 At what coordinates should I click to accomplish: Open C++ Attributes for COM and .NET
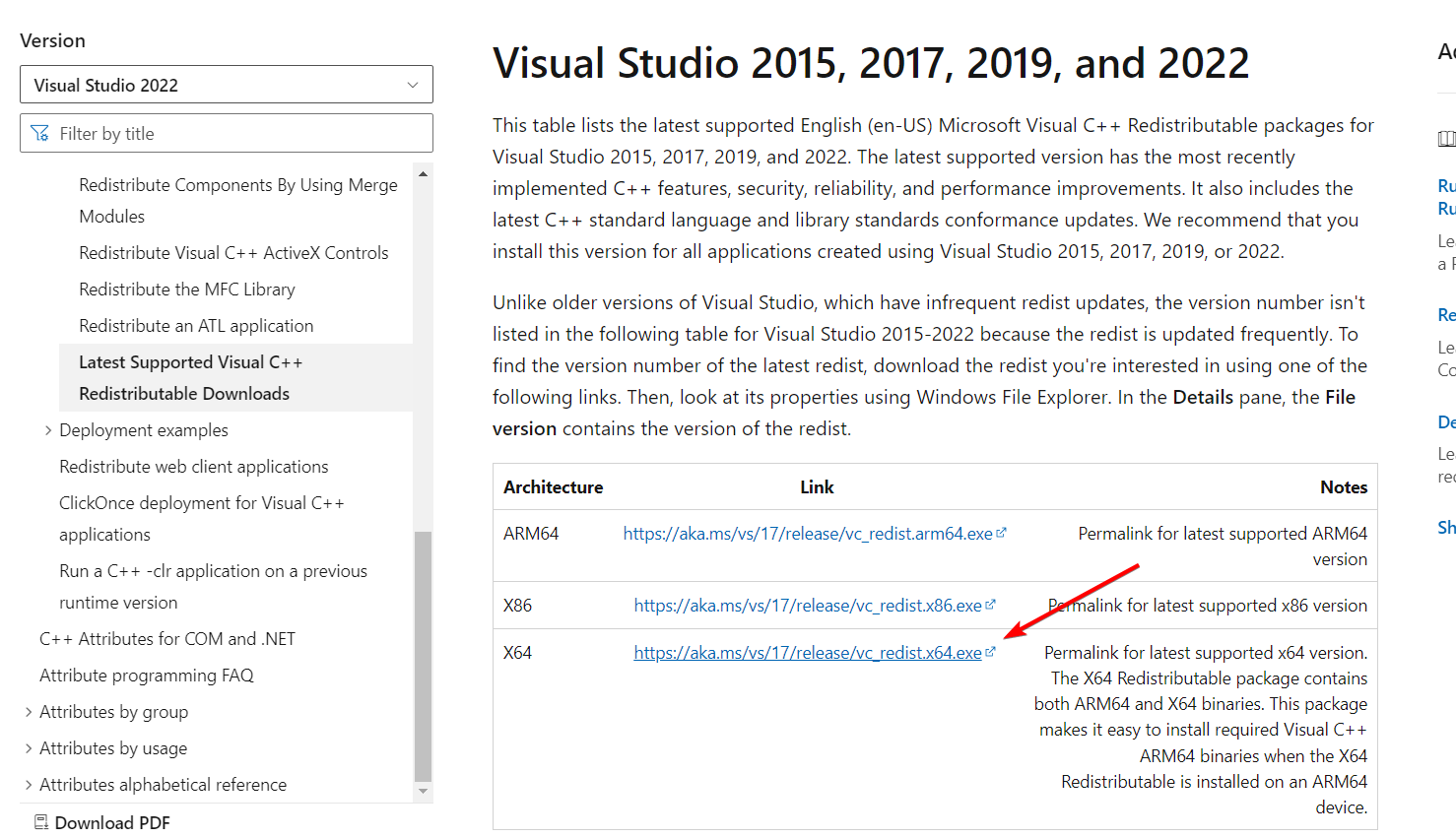pyautogui.click(x=167, y=639)
